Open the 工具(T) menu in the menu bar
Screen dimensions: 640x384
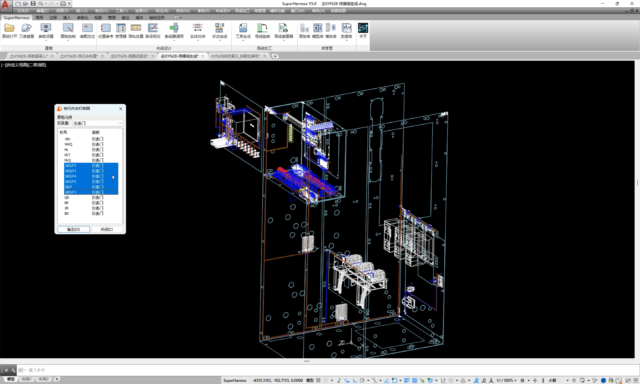coord(122,11)
